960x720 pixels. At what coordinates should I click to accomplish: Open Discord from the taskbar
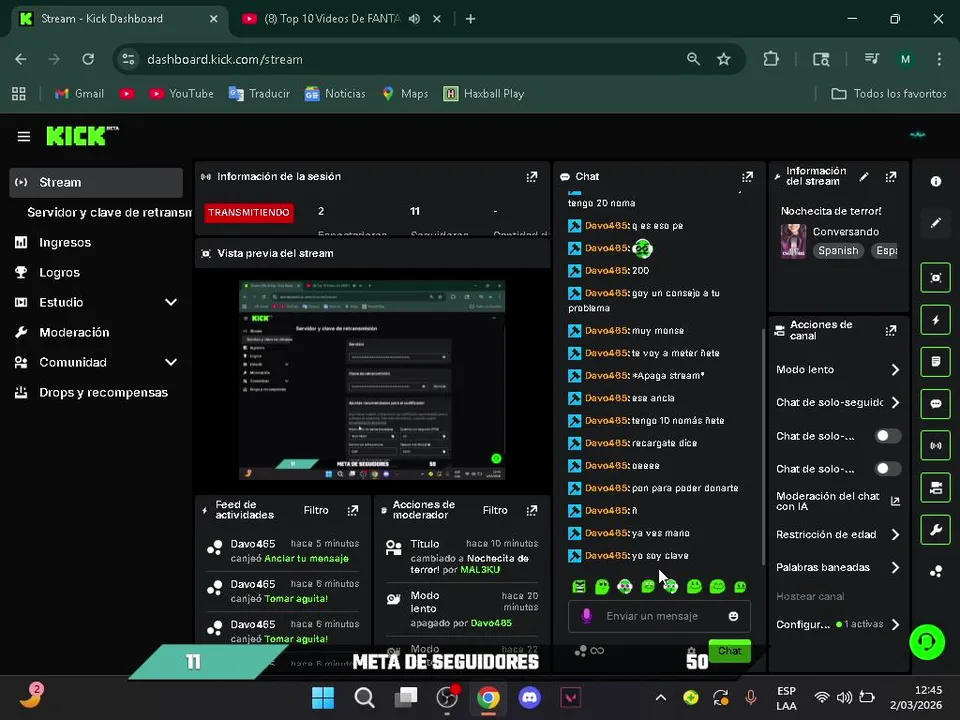530,697
